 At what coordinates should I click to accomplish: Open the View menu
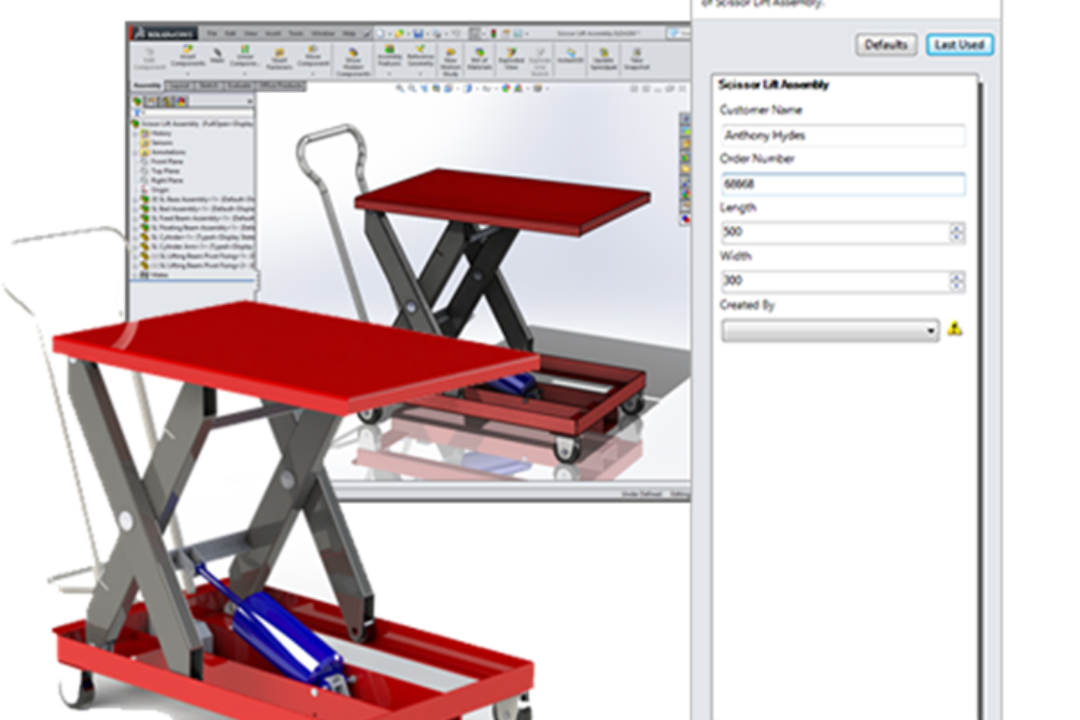(250, 34)
